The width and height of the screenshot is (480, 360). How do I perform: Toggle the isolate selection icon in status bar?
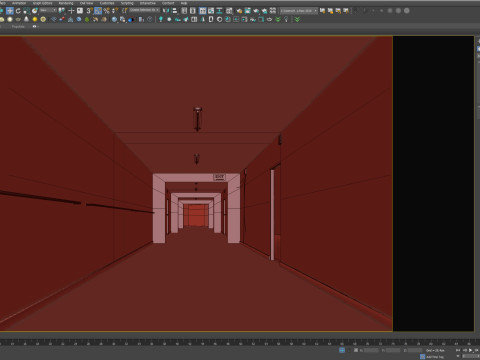tap(342, 350)
